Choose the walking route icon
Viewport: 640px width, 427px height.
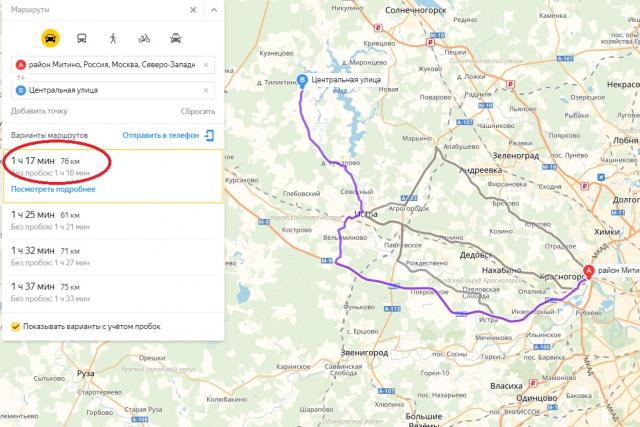click(x=113, y=38)
